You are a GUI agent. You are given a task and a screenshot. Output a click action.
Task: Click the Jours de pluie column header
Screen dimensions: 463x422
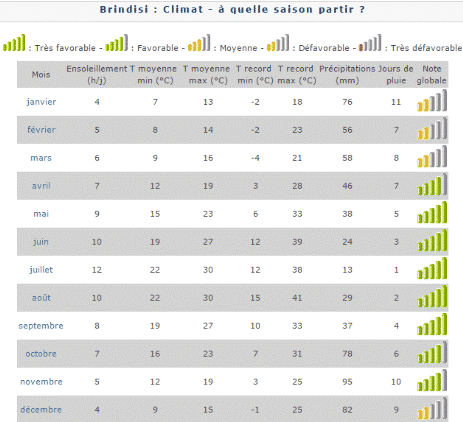point(396,74)
